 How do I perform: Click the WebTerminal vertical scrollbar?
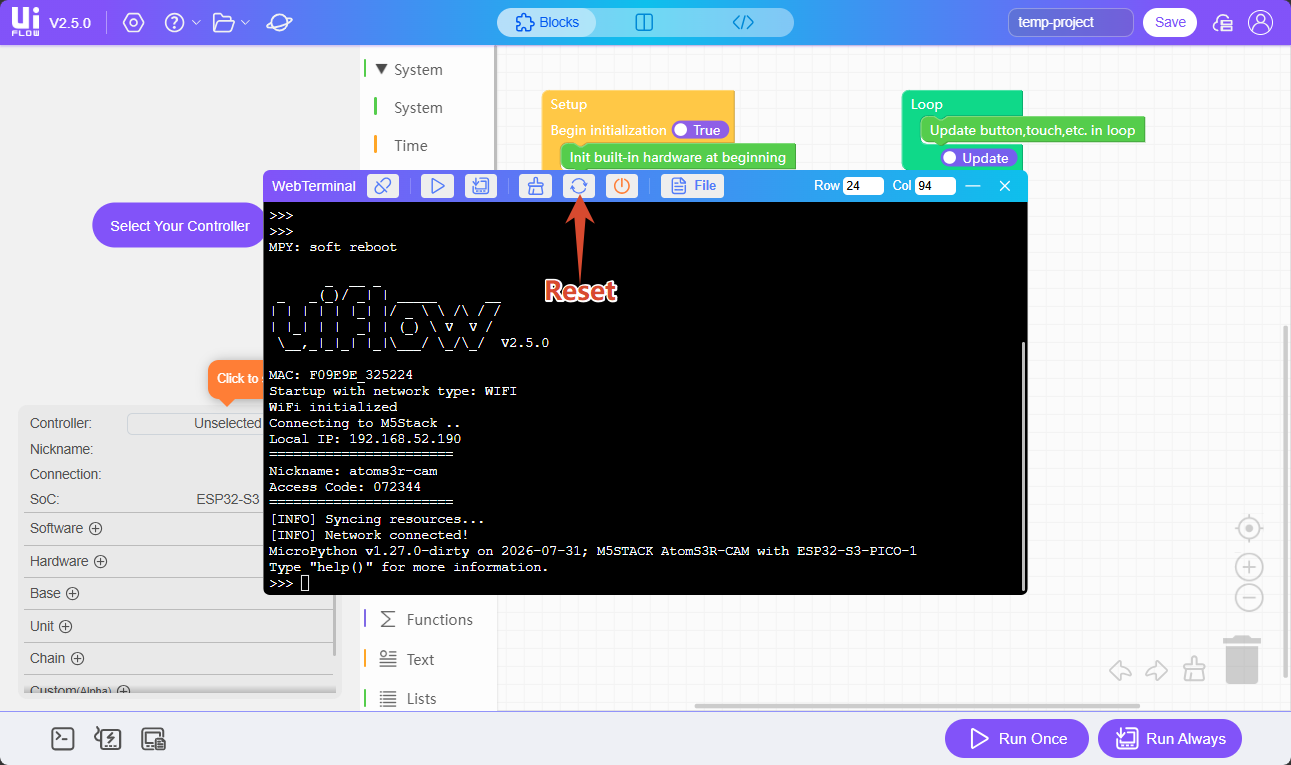(x=1022, y=465)
